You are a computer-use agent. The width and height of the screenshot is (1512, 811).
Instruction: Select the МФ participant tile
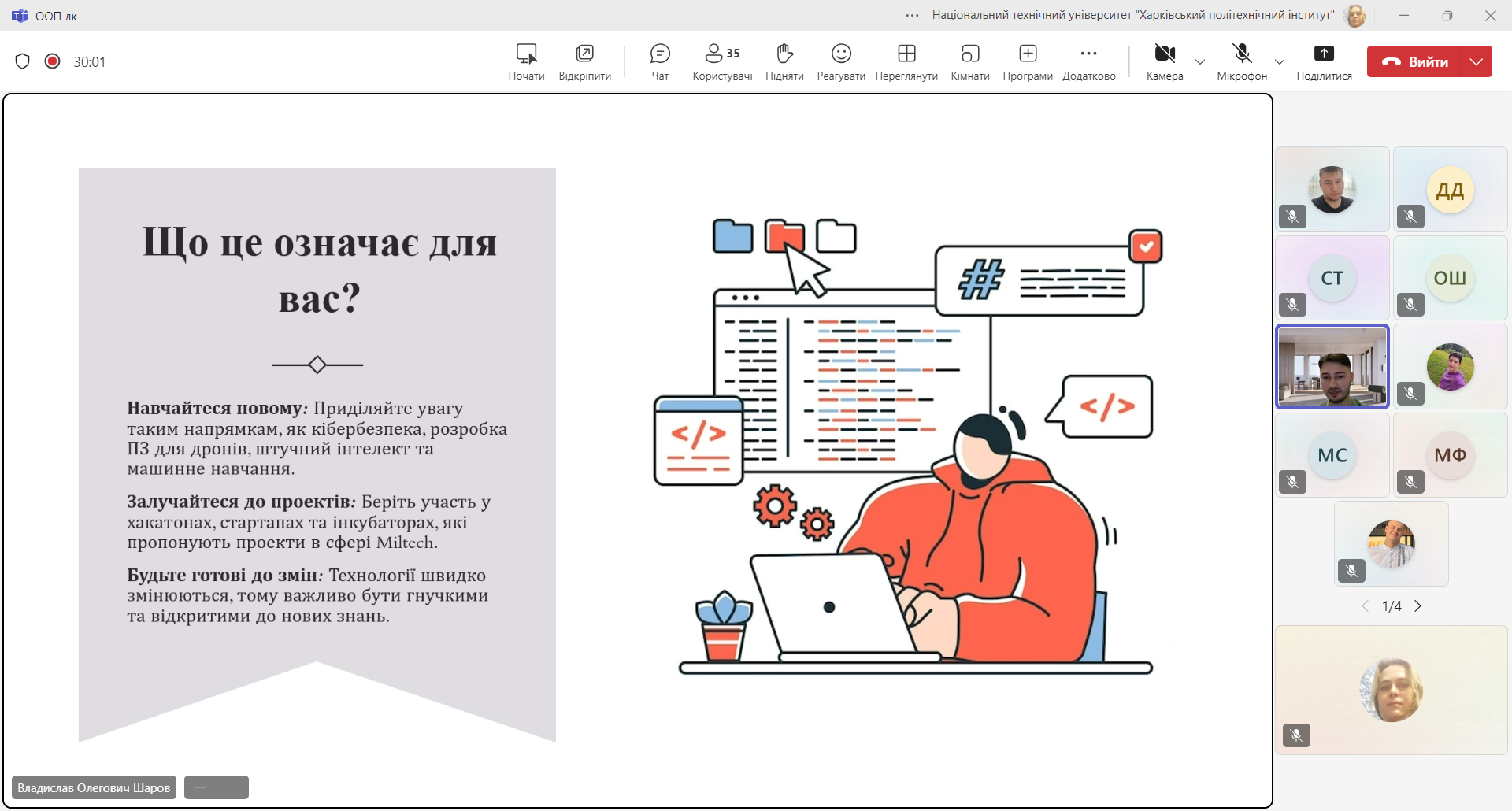coord(1450,455)
